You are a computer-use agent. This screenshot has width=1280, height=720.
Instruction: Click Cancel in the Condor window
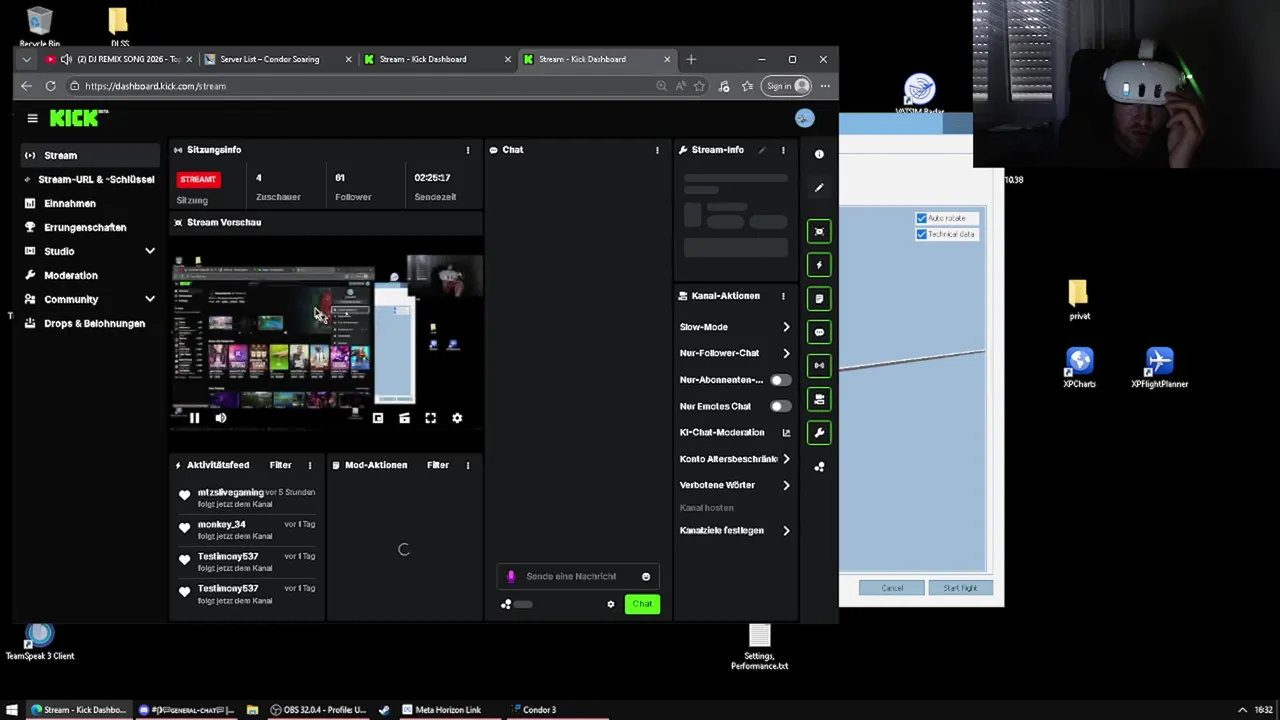tap(892, 588)
